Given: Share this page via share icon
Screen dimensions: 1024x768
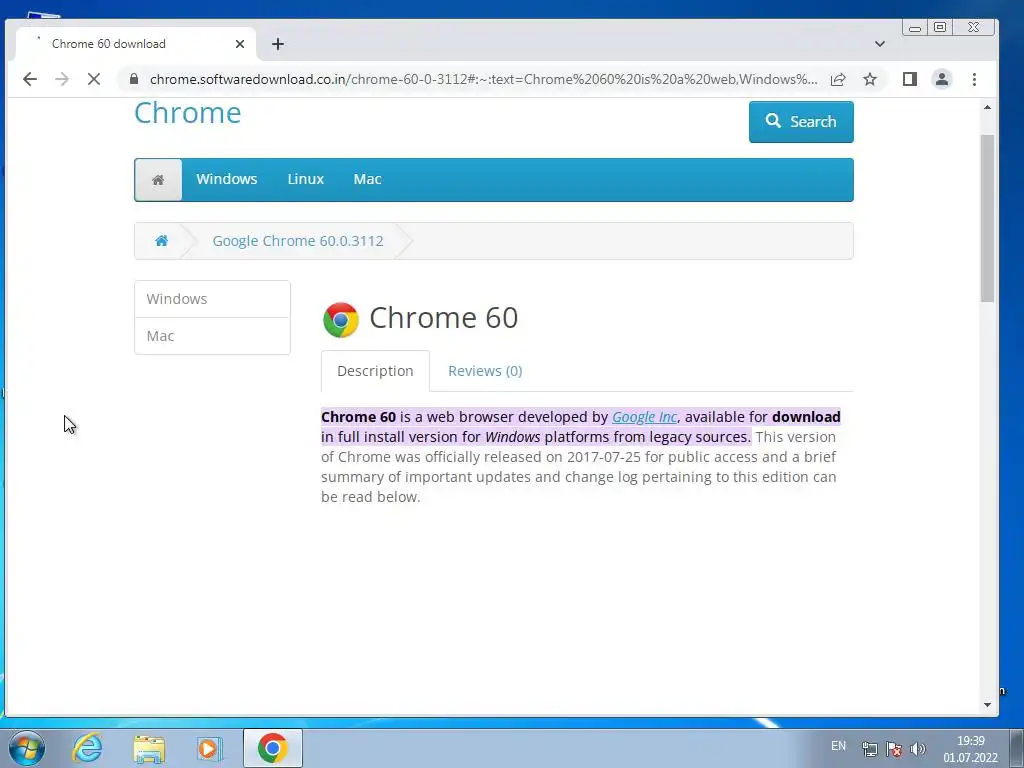Looking at the screenshot, I should pos(838,79).
